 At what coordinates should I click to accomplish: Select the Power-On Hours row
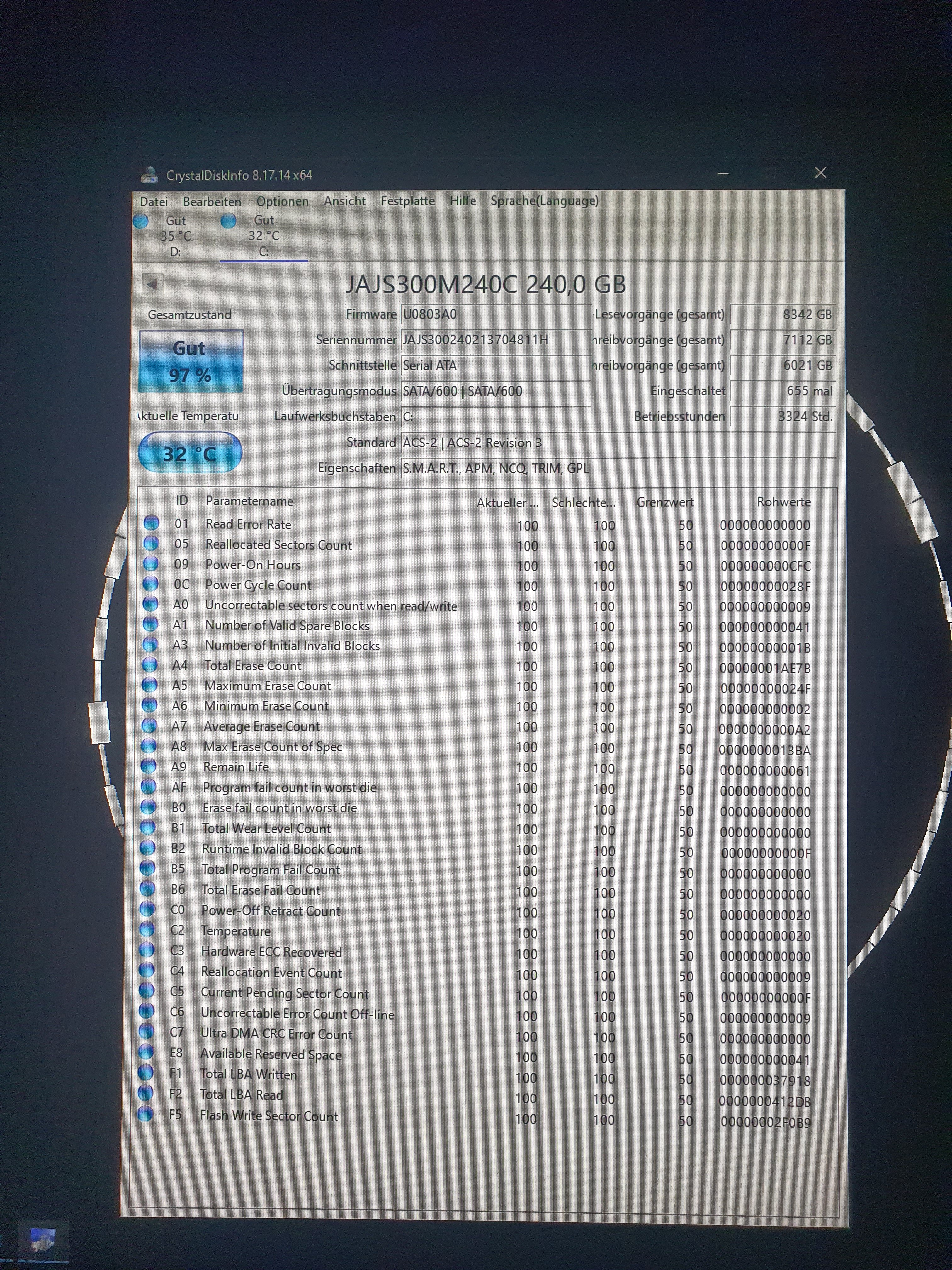coord(252,565)
